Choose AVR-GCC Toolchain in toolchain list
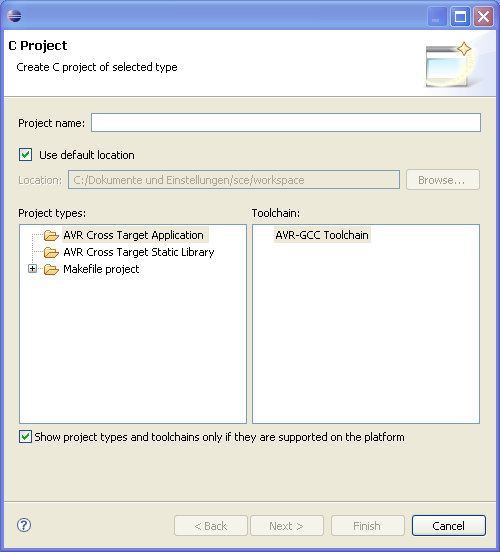Viewport: 500px width, 552px height. [x=322, y=235]
